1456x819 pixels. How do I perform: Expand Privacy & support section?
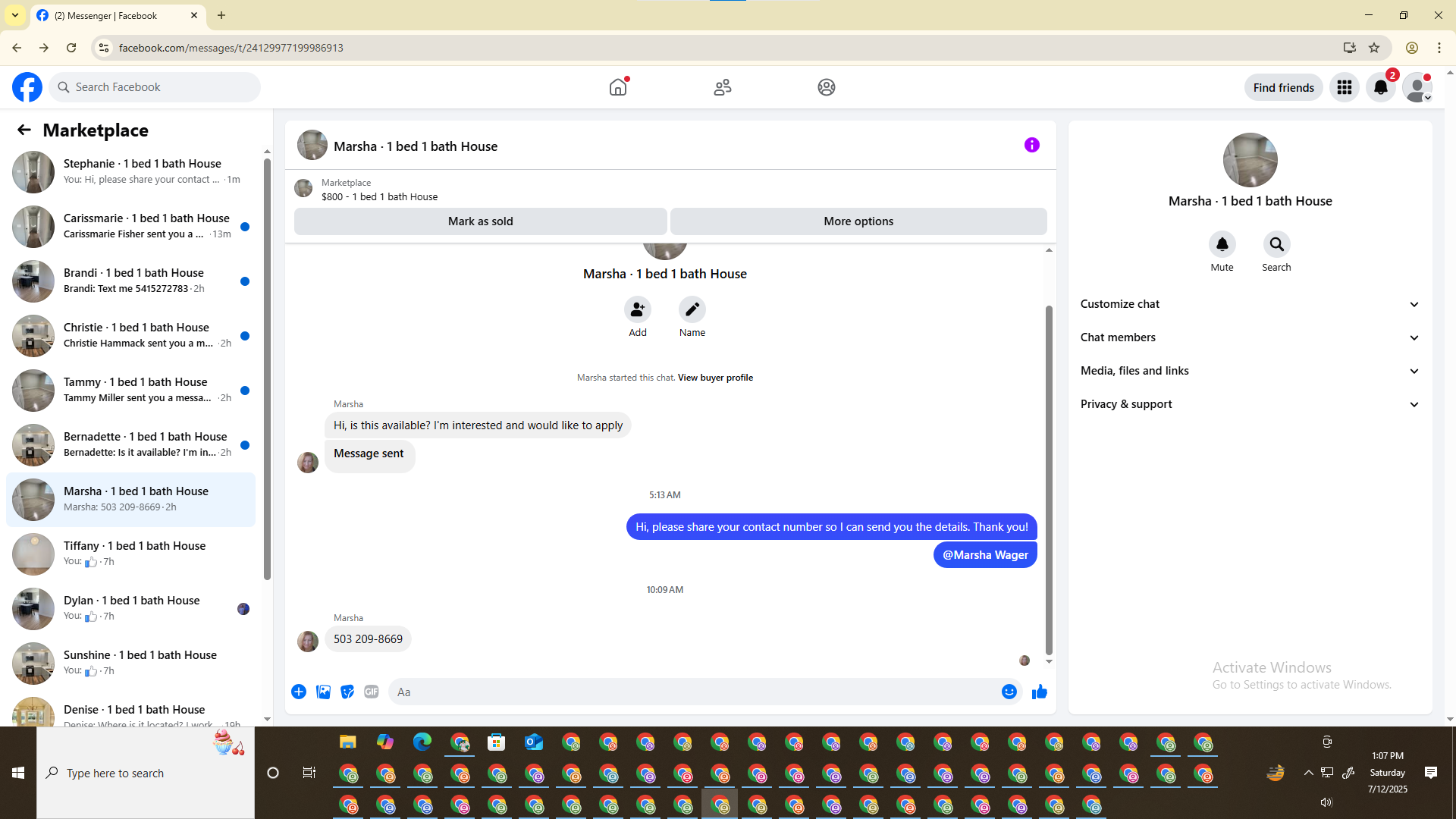(1249, 404)
